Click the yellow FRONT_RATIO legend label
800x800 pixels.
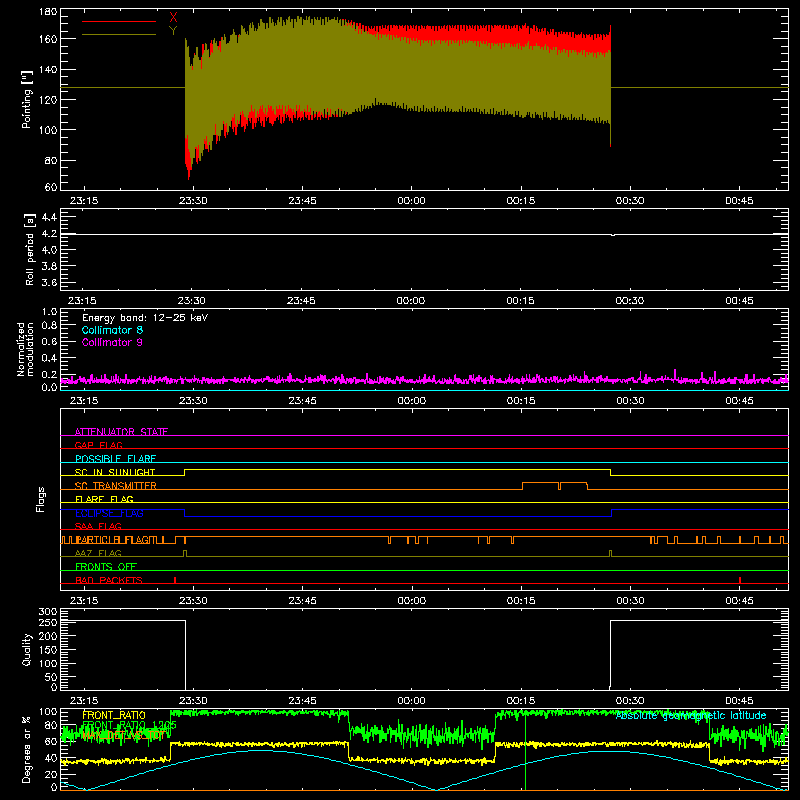[114, 715]
